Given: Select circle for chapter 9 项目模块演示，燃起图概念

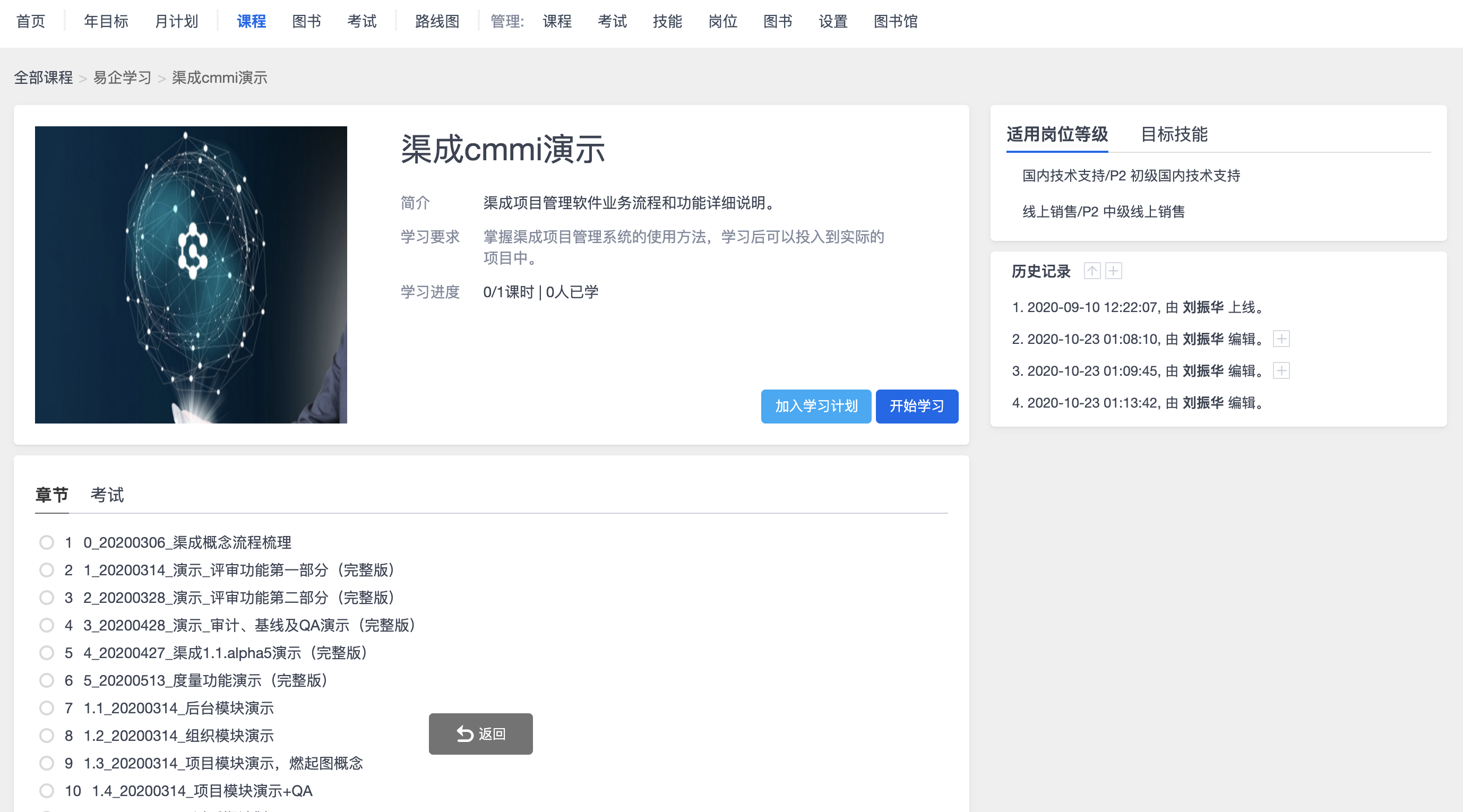Looking at the screenshot, I should 47,763.
